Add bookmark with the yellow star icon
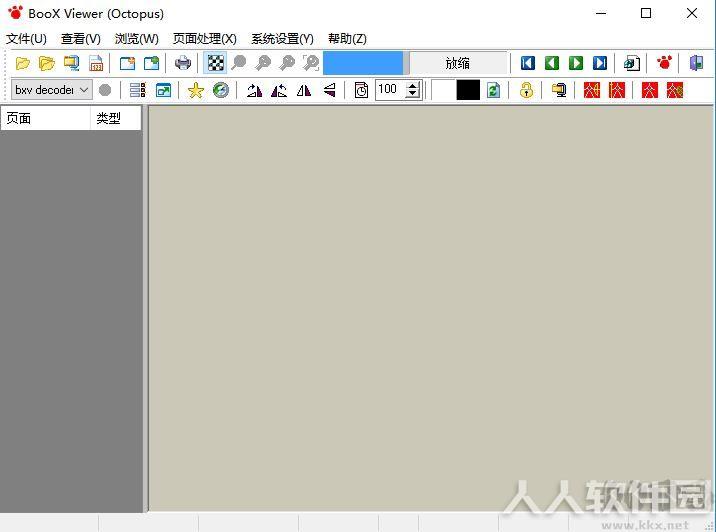 tap(195, 90)
